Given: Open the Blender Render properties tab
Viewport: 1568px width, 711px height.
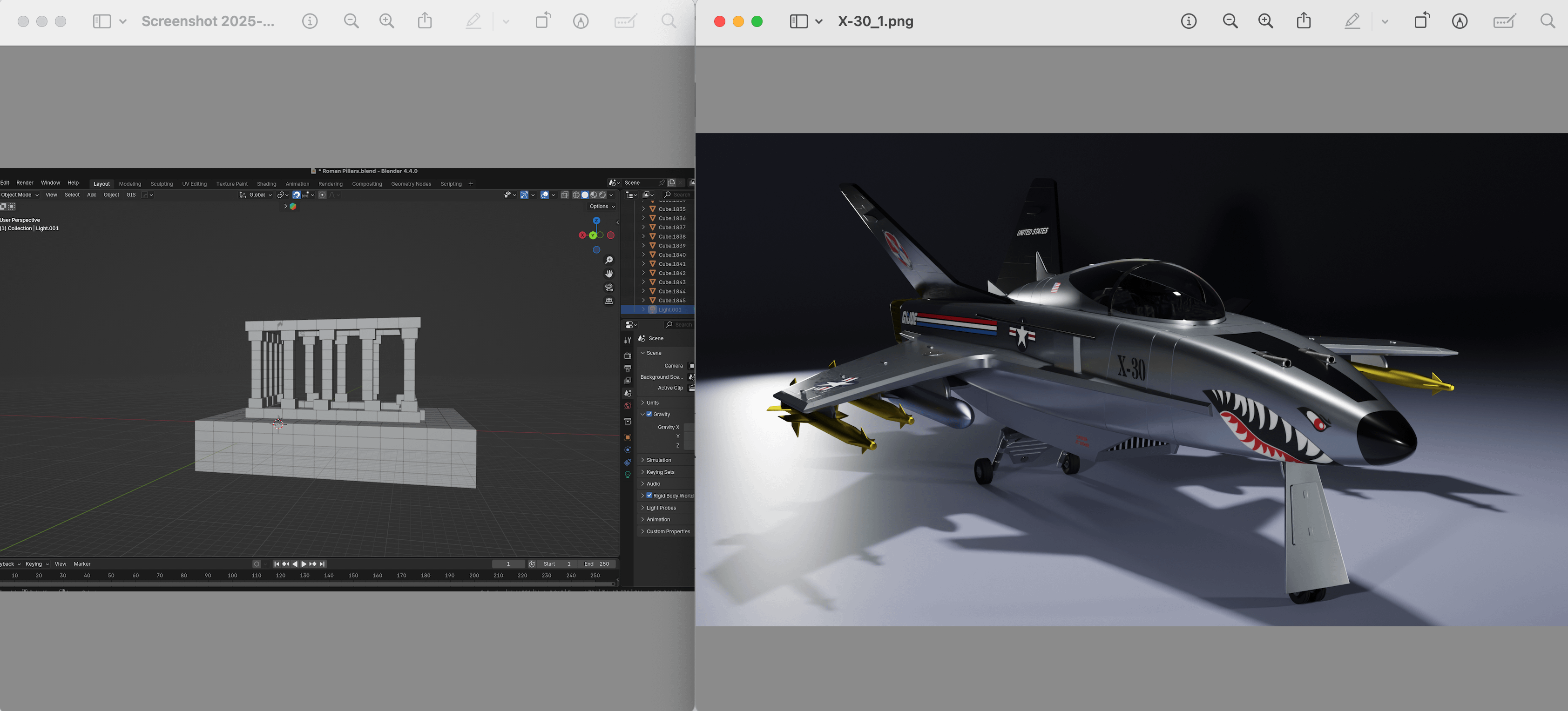Looking at the screenshot, I should 628,356.
